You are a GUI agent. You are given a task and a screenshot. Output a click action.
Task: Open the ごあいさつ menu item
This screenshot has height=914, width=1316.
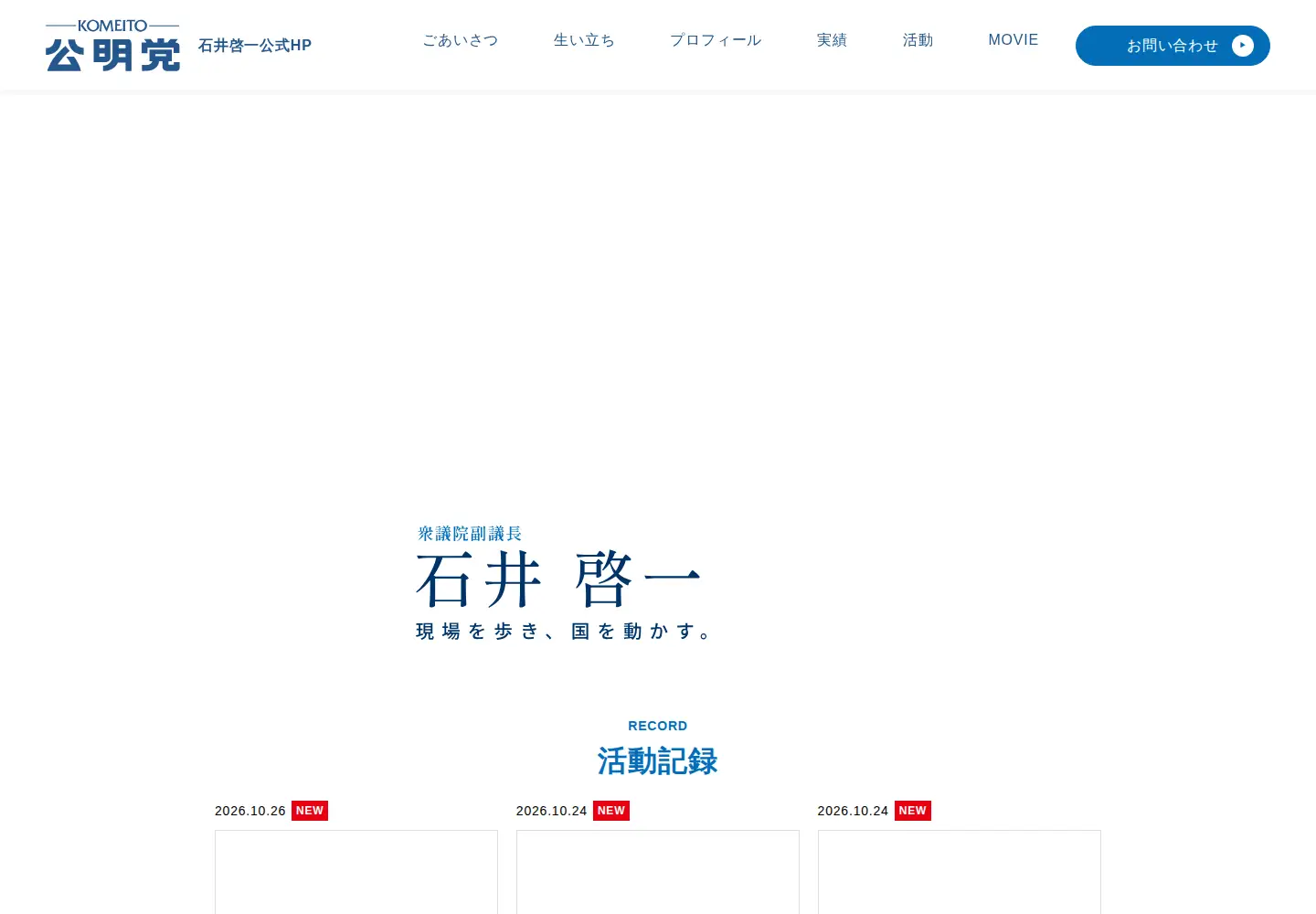click(461, 40)
